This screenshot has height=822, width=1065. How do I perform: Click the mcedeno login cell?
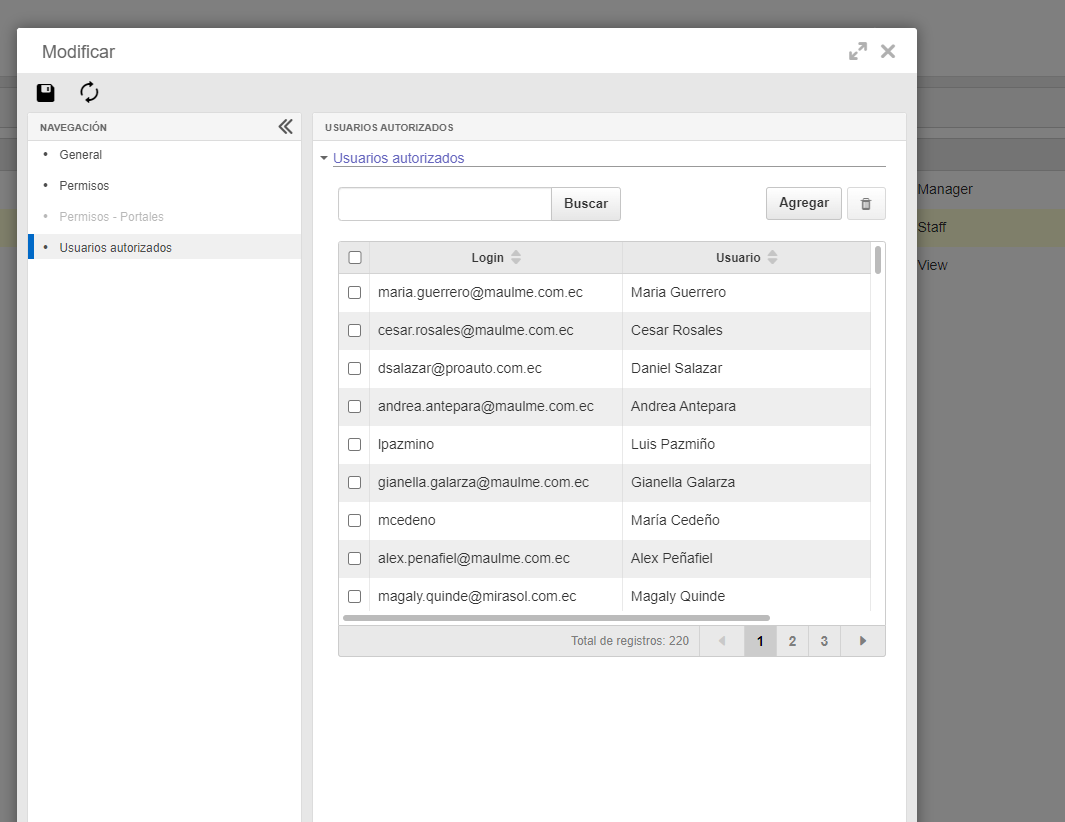[496, 520]
